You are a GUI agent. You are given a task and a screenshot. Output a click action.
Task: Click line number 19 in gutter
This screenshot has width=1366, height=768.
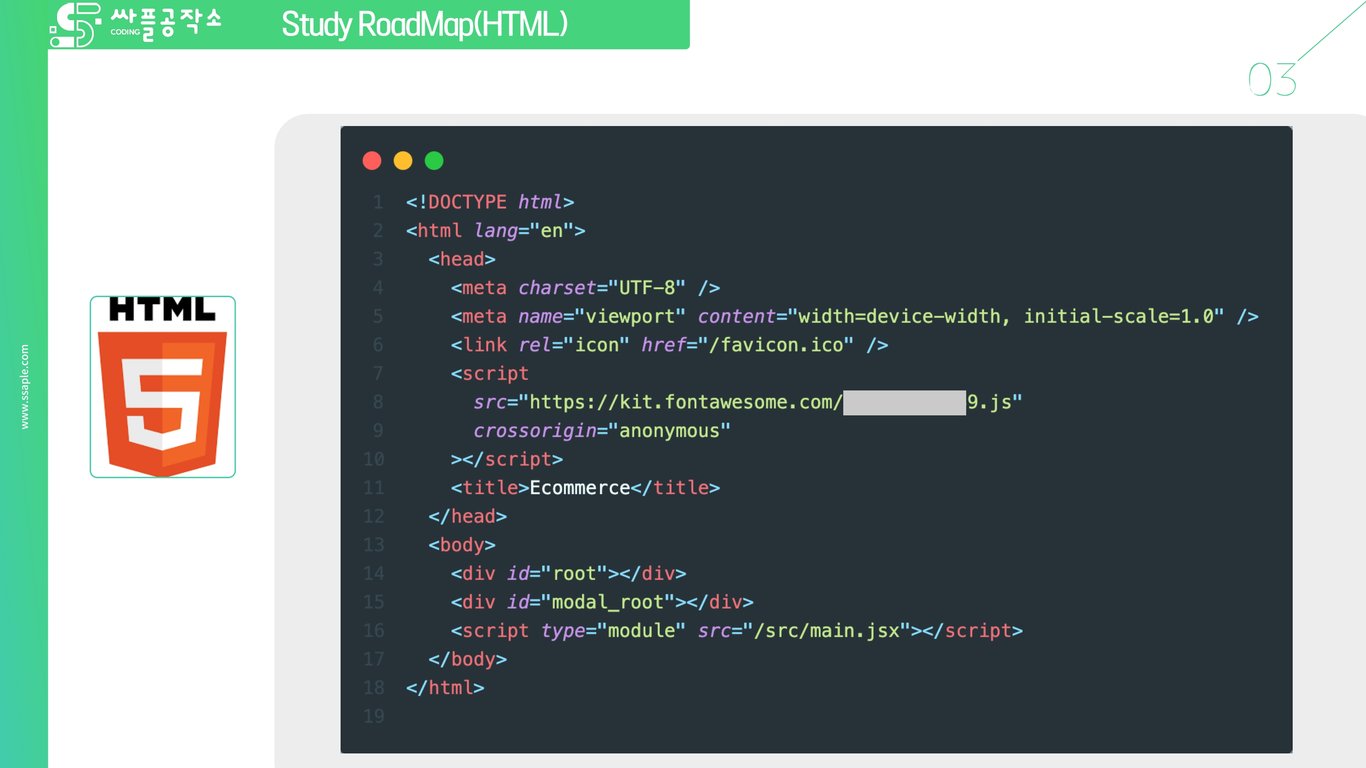373,716
